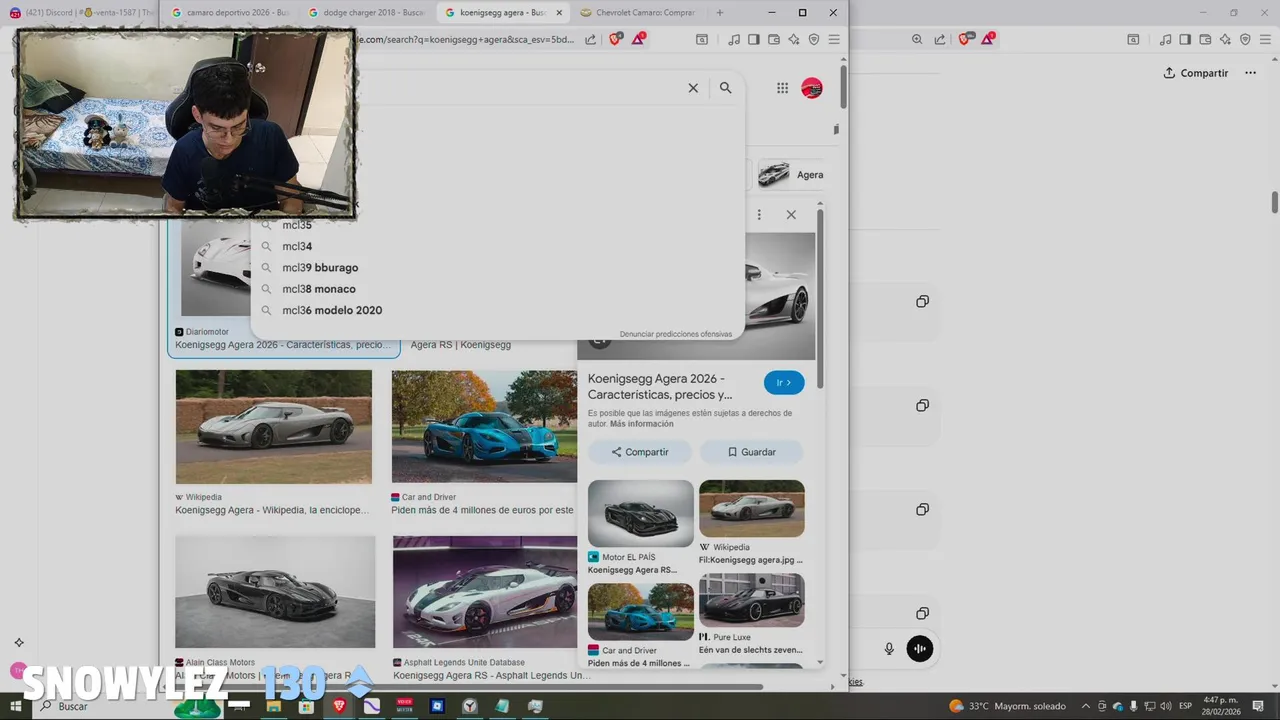The image size is (1280, 720).
Task: Open Brave Wallet in front window
Action: 773,39
